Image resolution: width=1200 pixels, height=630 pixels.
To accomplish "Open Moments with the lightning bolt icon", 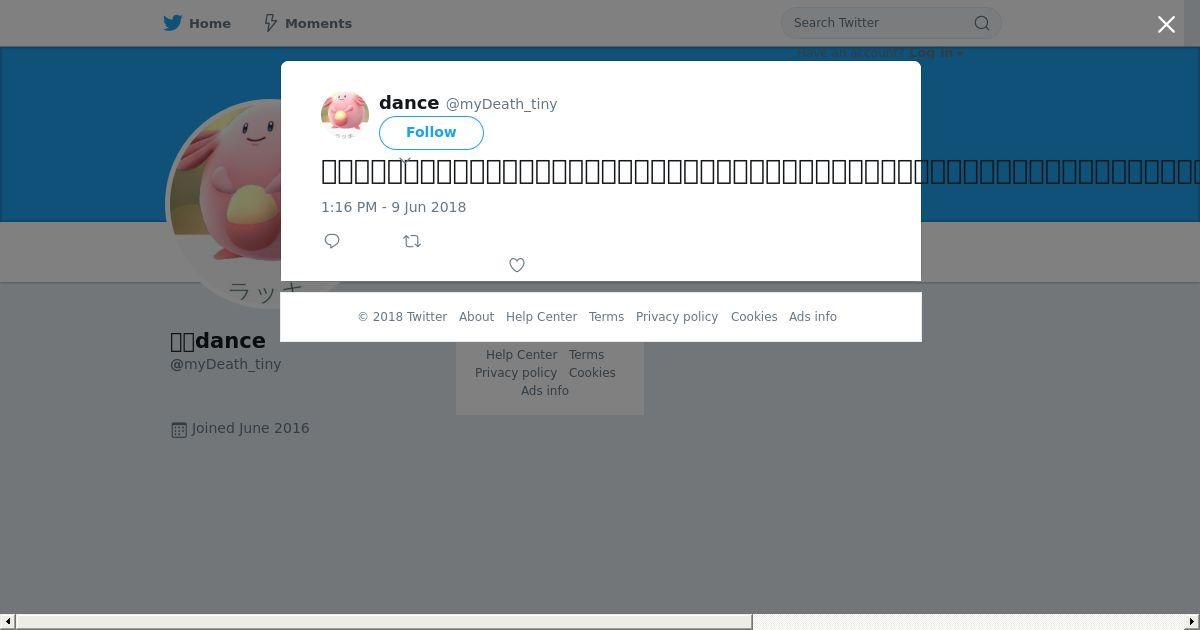I will point(270,23).
